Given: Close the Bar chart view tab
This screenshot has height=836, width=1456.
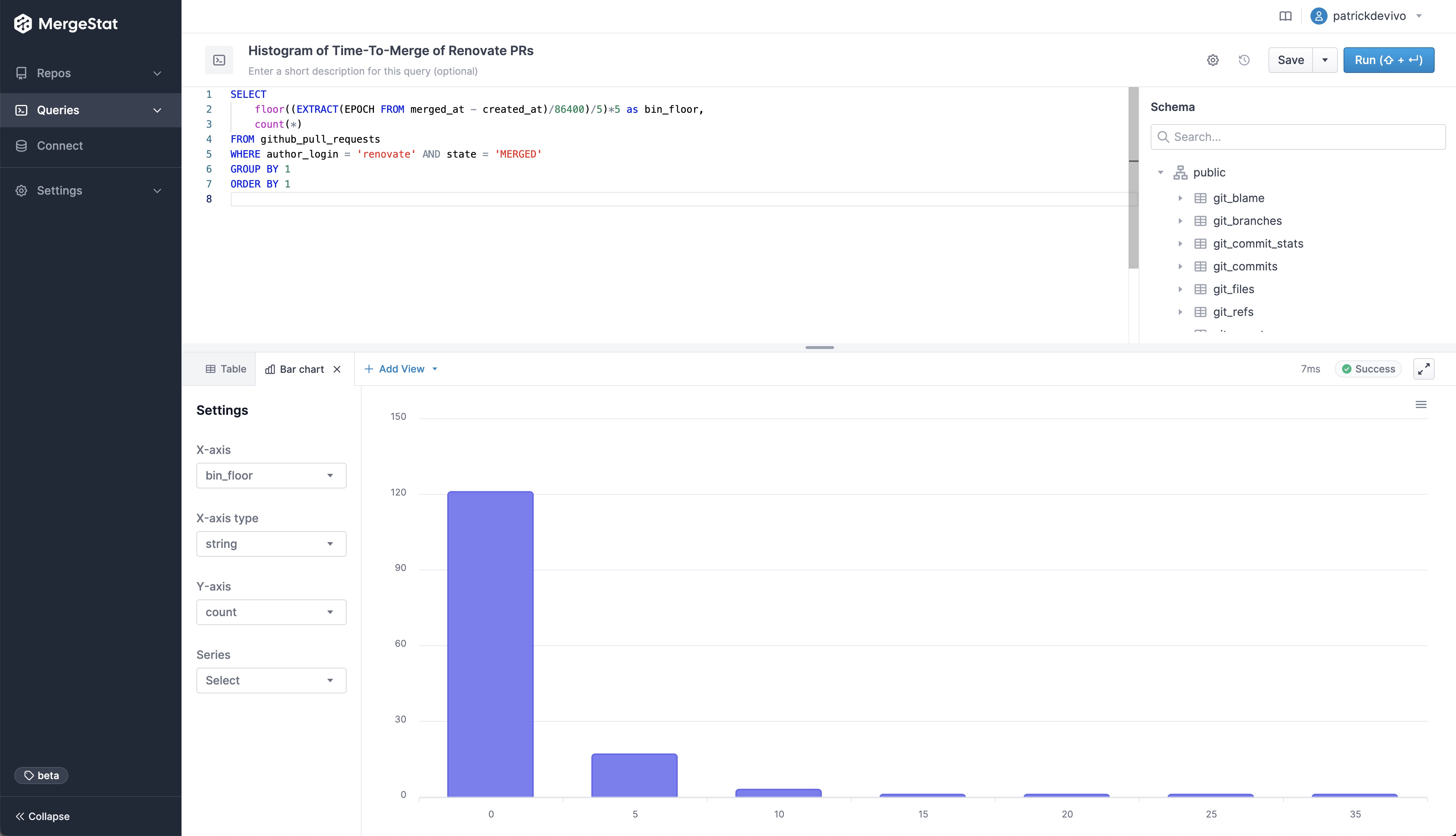Looking at the screenshot, I should [337, 369].
